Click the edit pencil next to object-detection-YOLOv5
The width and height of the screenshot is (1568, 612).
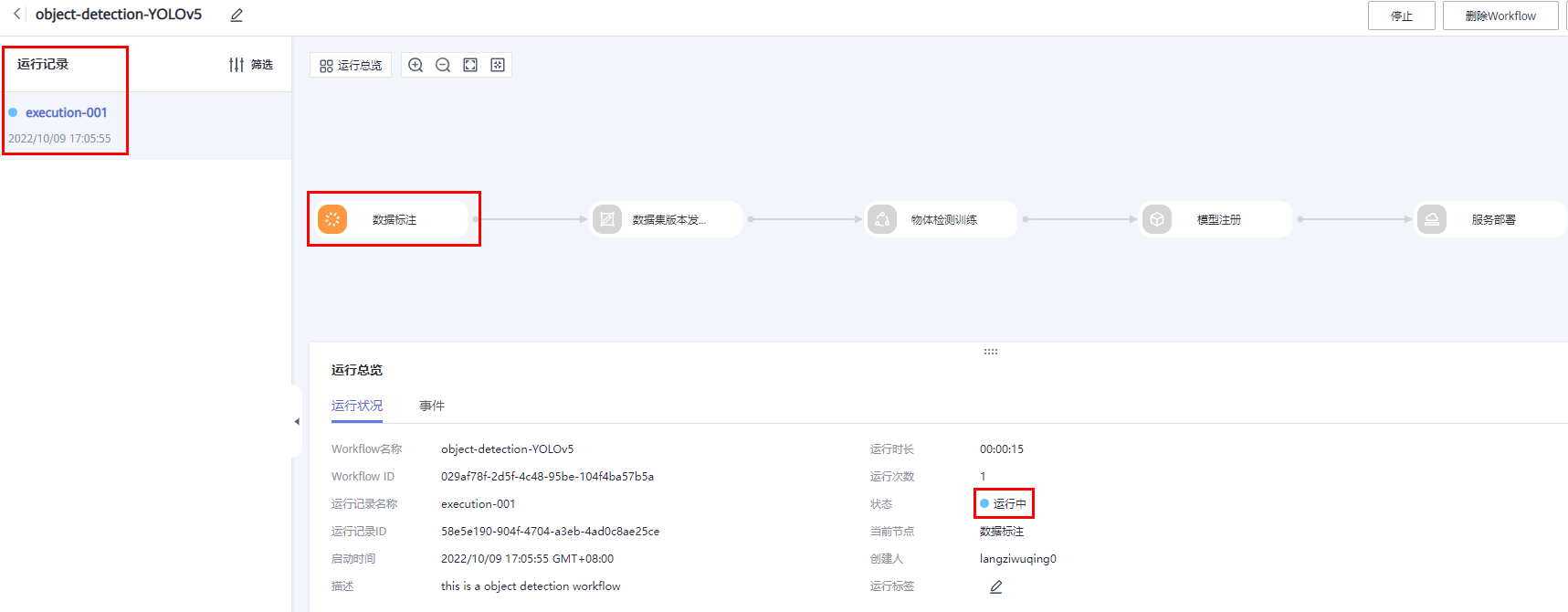(x=237, y=16)
